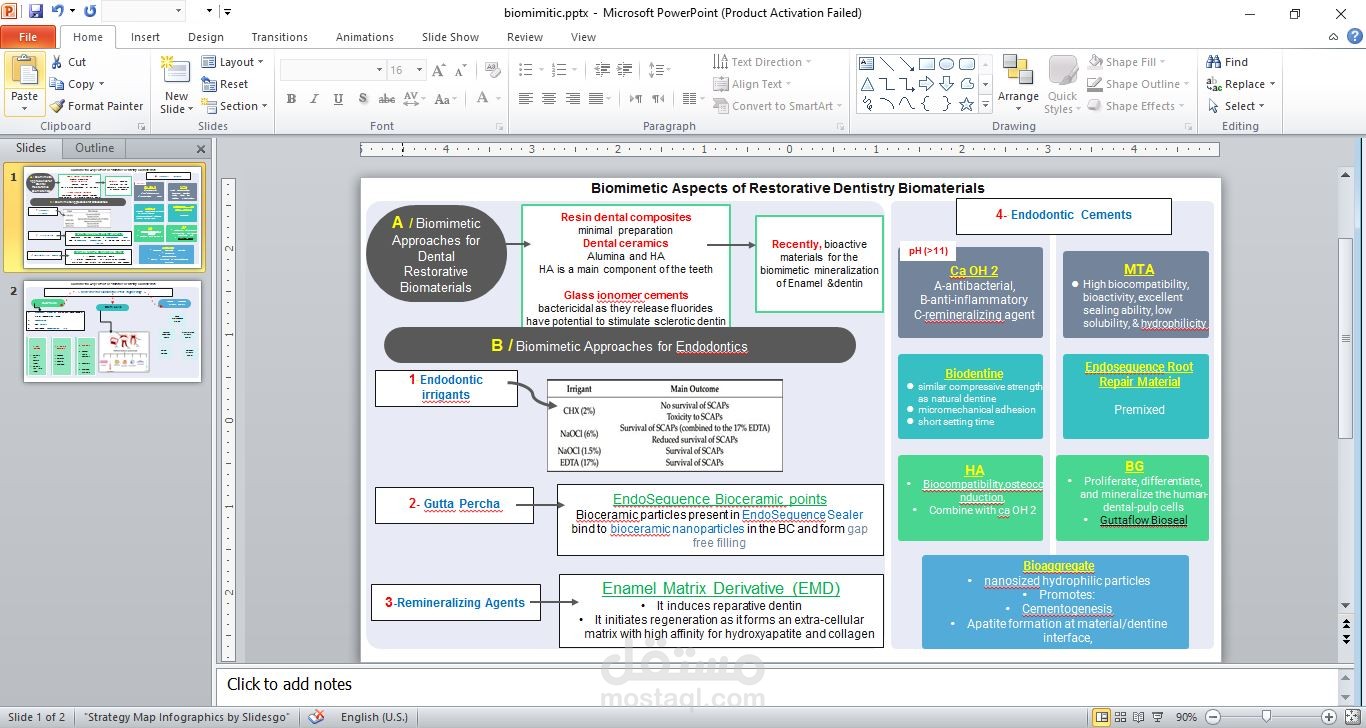Switch to the Outline pane tab

tap(95, 148)
